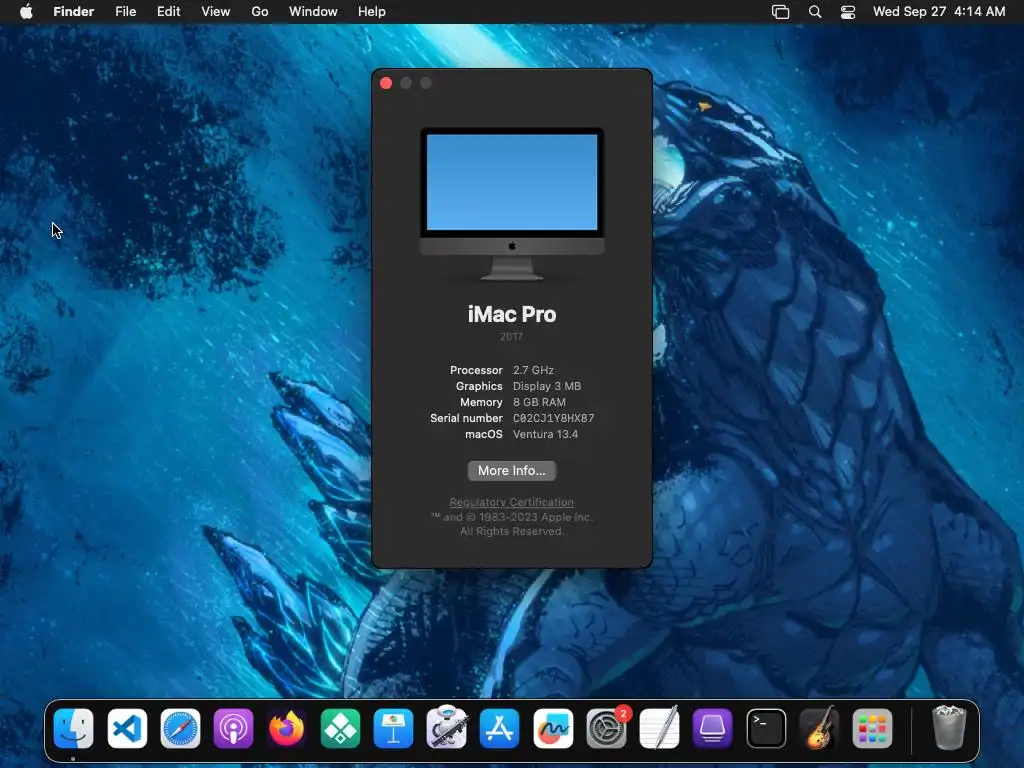This screenshot has width=1024, height=768.
Task: Click the serial number C02CJ1Y8HX87
Action: 554,418
